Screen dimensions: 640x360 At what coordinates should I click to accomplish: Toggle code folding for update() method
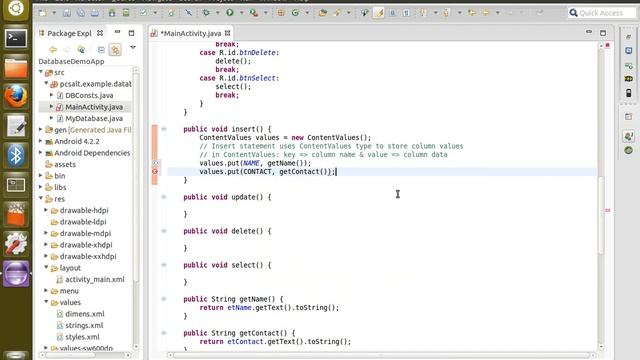coord(164,197)
